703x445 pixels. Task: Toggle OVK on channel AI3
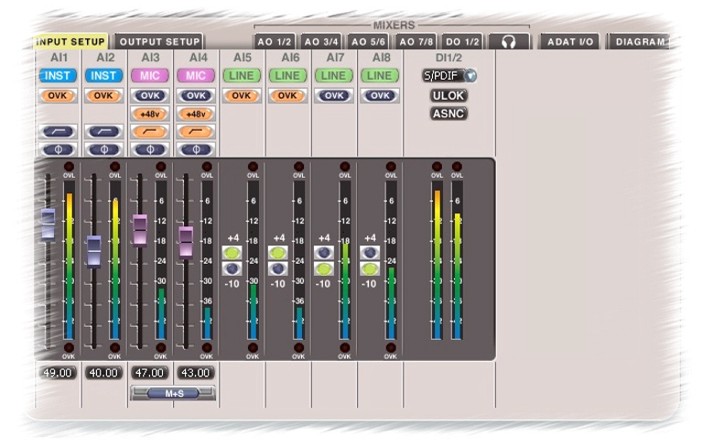150,95
